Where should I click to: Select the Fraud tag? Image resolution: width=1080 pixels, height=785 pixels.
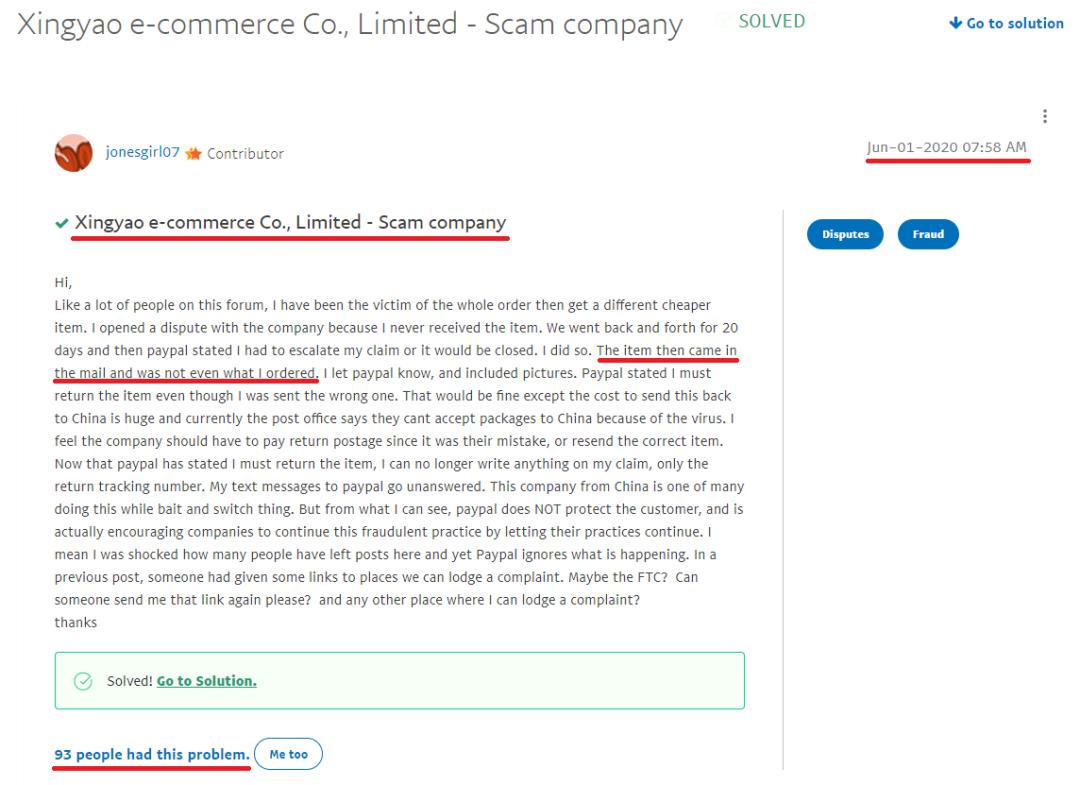928,234
